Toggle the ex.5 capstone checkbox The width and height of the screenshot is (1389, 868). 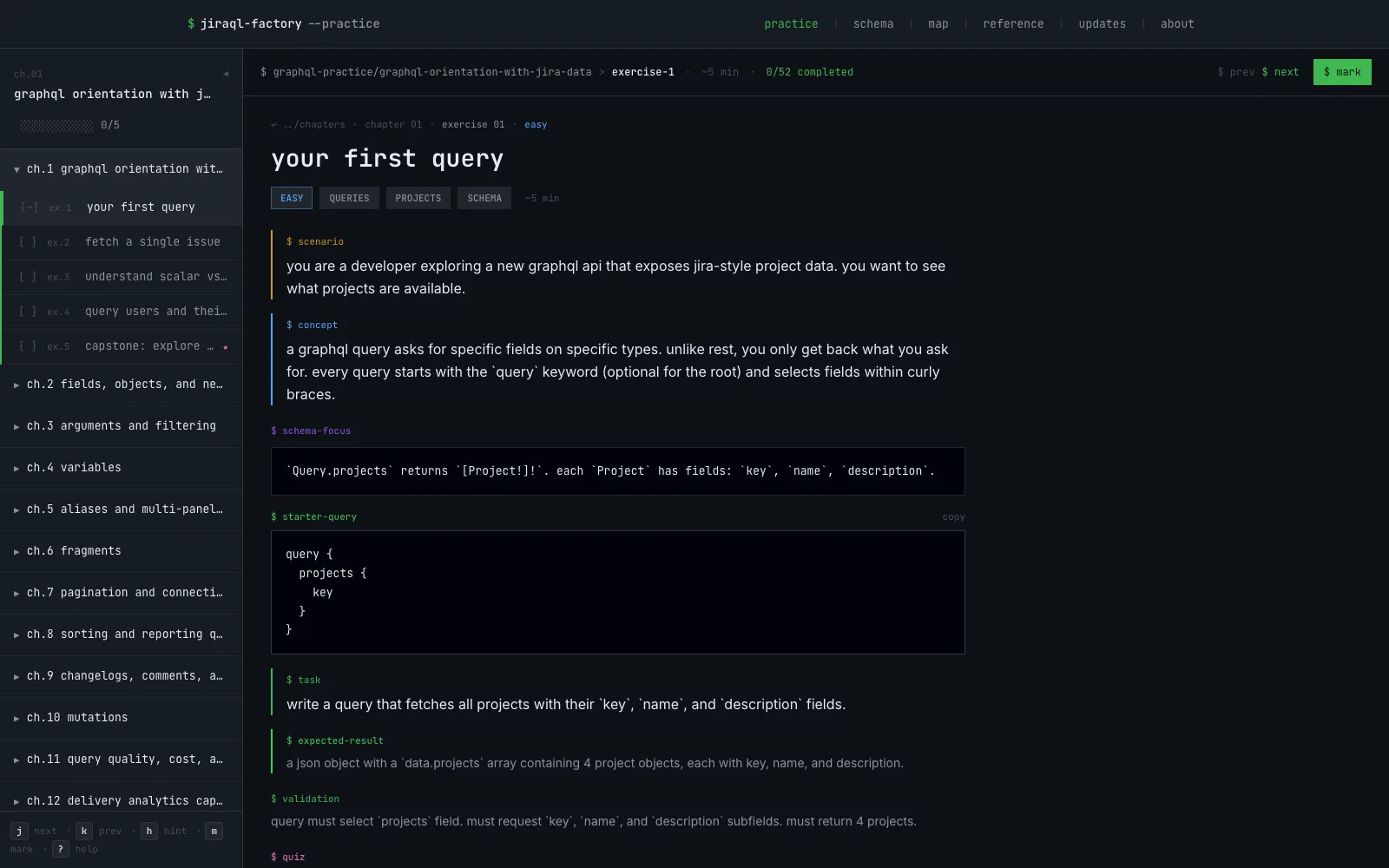(28, 346)
